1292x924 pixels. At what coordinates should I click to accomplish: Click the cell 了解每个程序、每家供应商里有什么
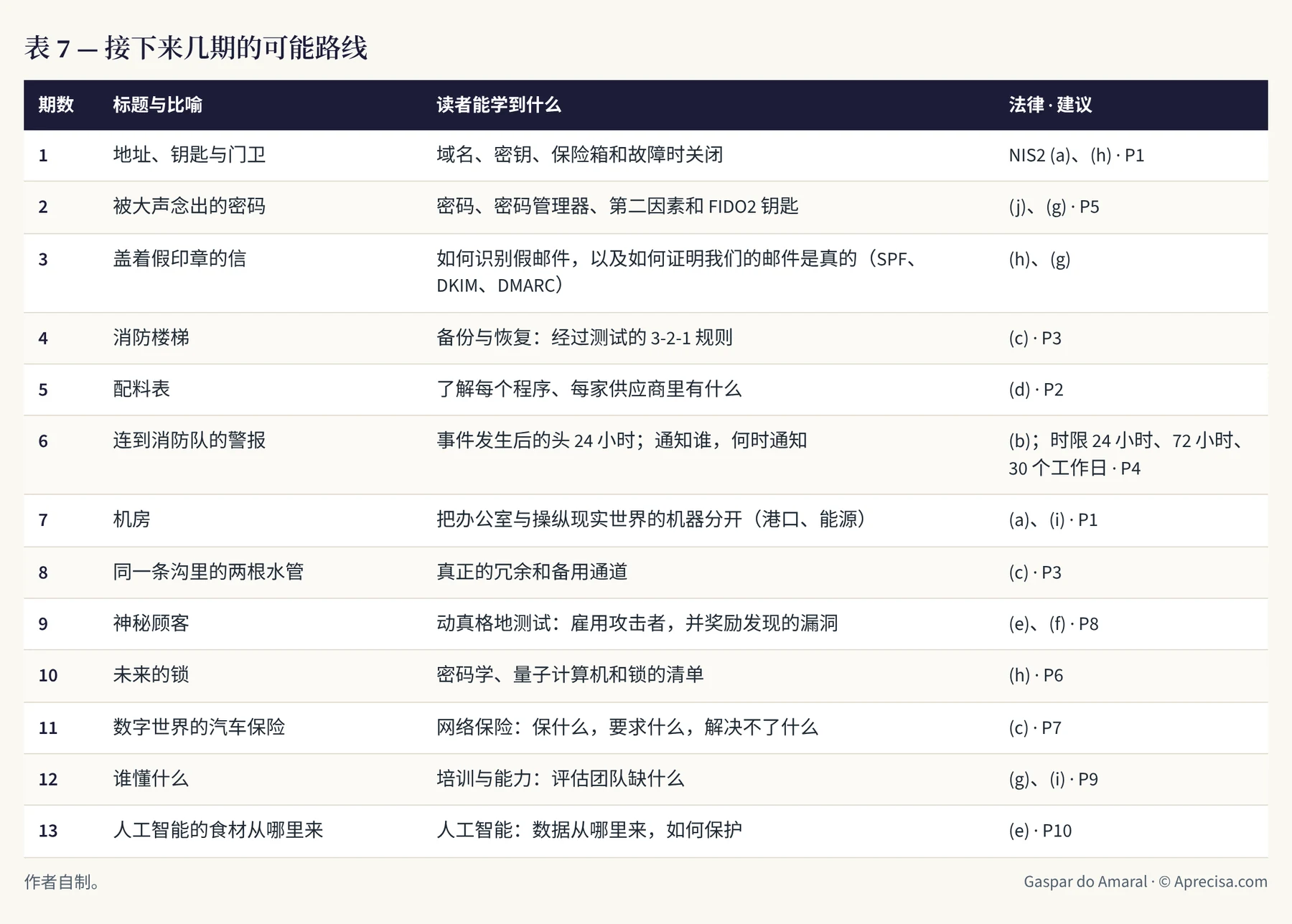(589, 389)
